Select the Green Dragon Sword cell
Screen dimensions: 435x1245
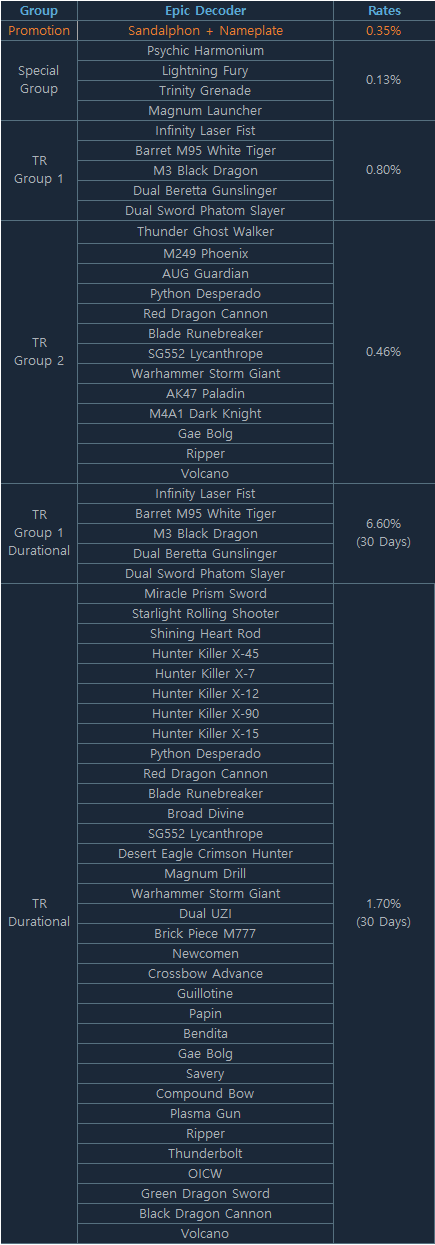[x=205, y=1194]
